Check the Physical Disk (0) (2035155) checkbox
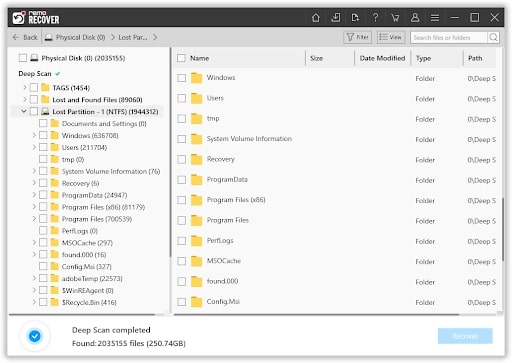Screen dimensions: 512x363 pyautogui.click(x=23, y=58)
